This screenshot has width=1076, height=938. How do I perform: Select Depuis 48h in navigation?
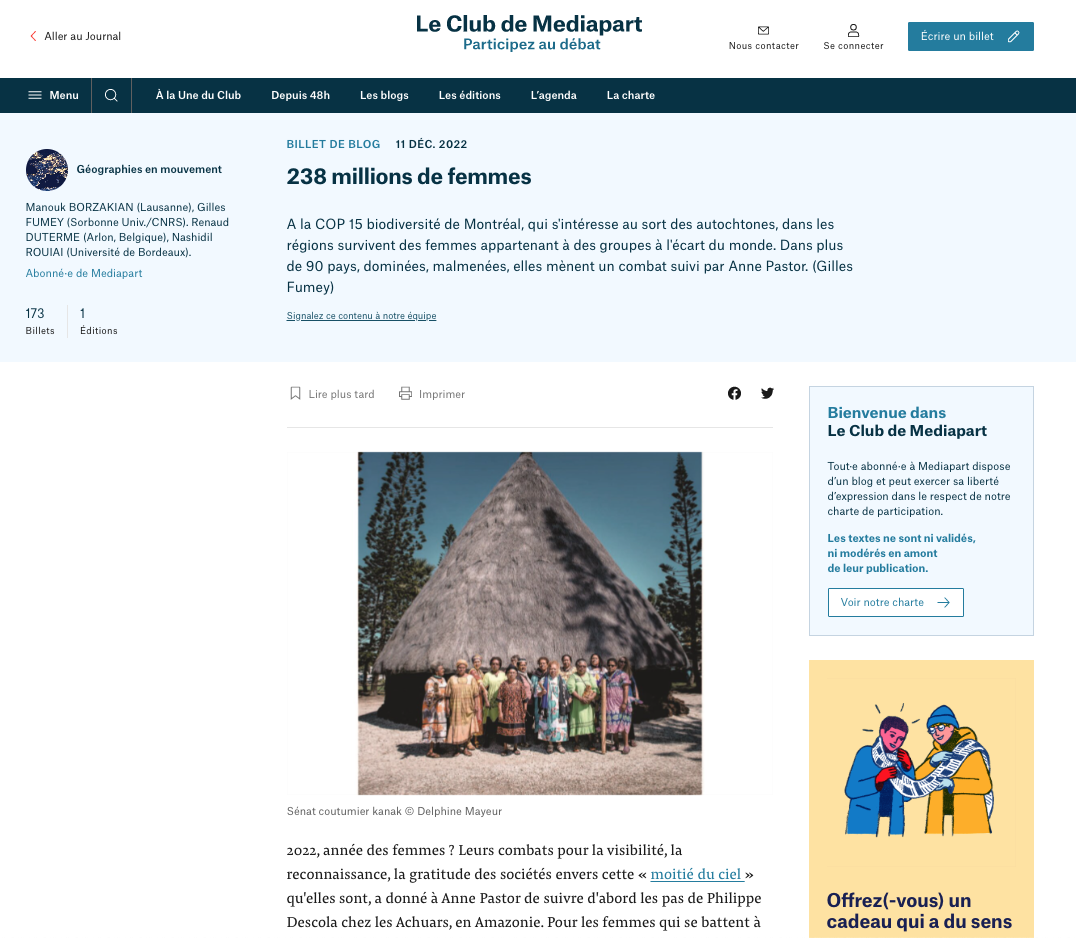[x=301, y=95]
